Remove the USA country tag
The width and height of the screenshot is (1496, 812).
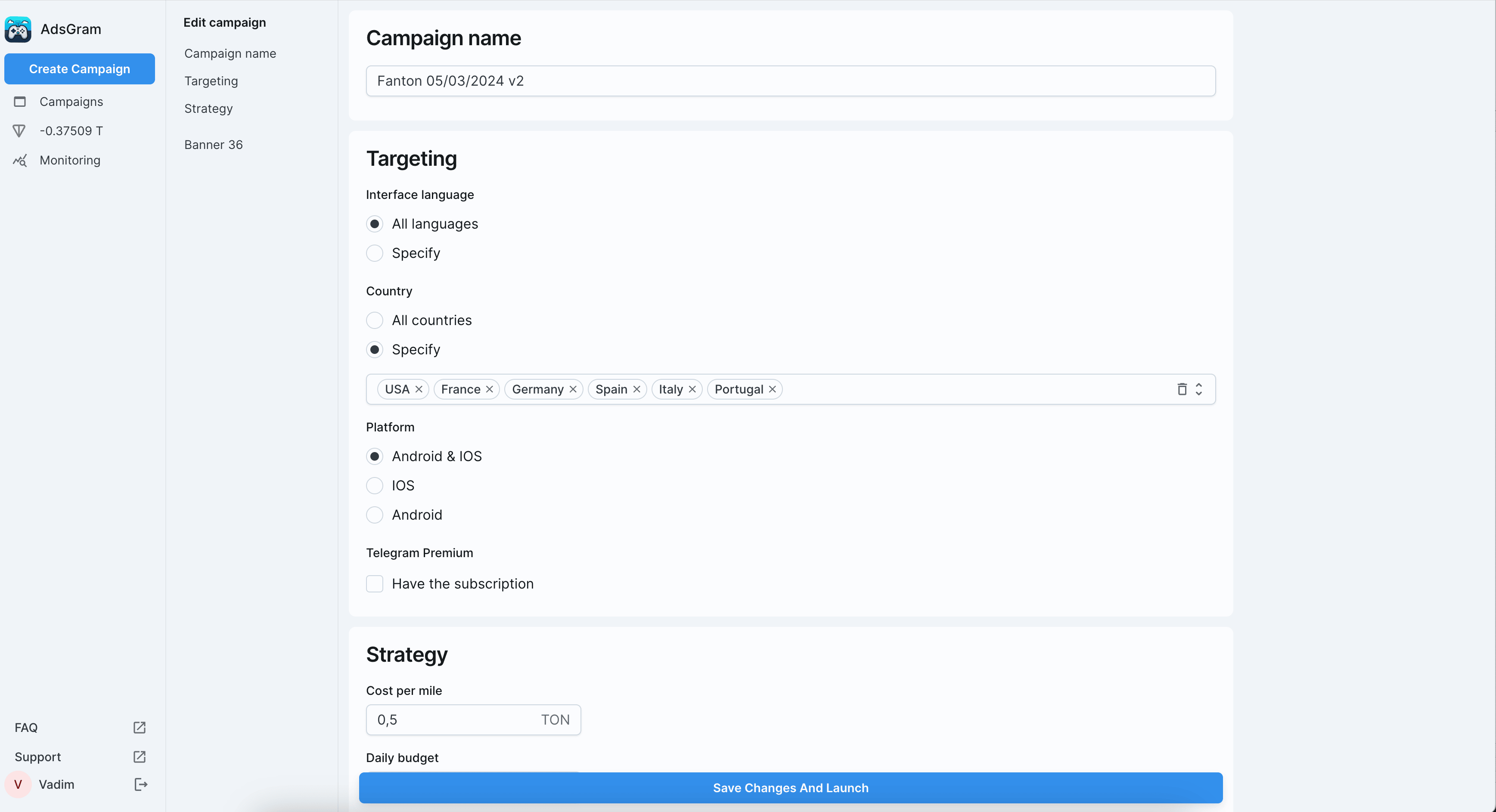pos(419,389)
